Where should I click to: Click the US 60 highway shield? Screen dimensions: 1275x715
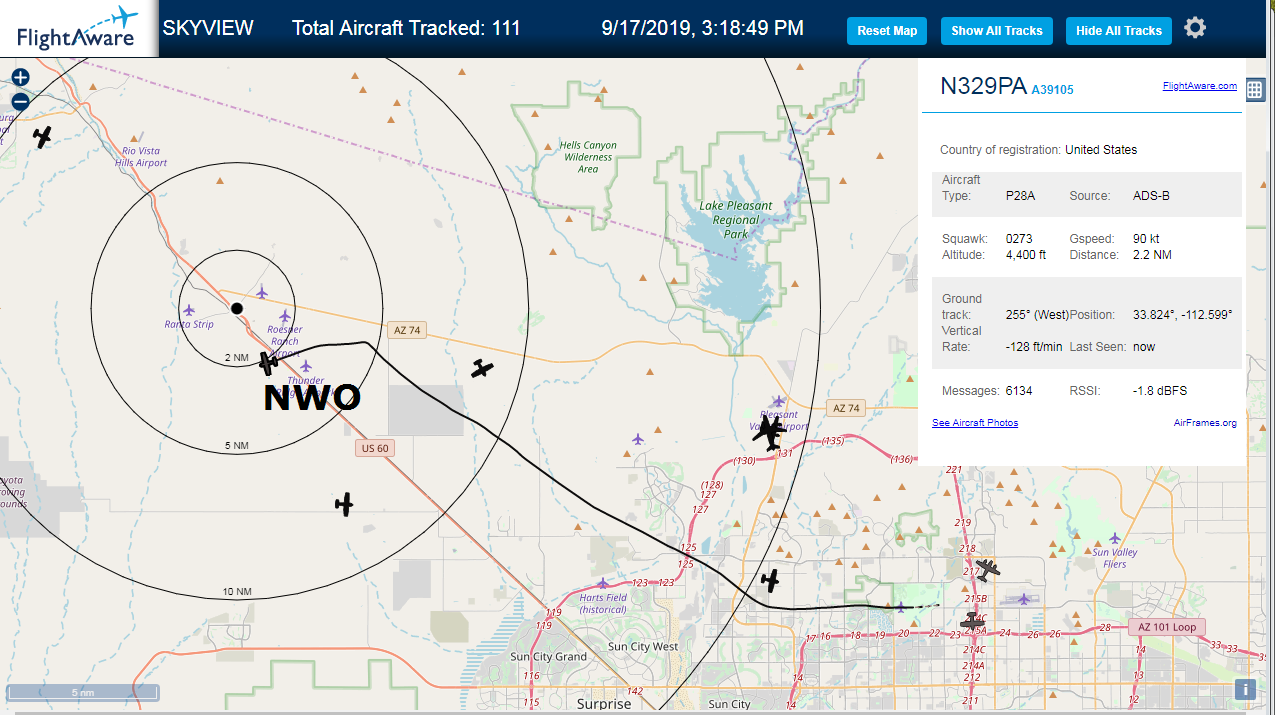tap(375, 448)
